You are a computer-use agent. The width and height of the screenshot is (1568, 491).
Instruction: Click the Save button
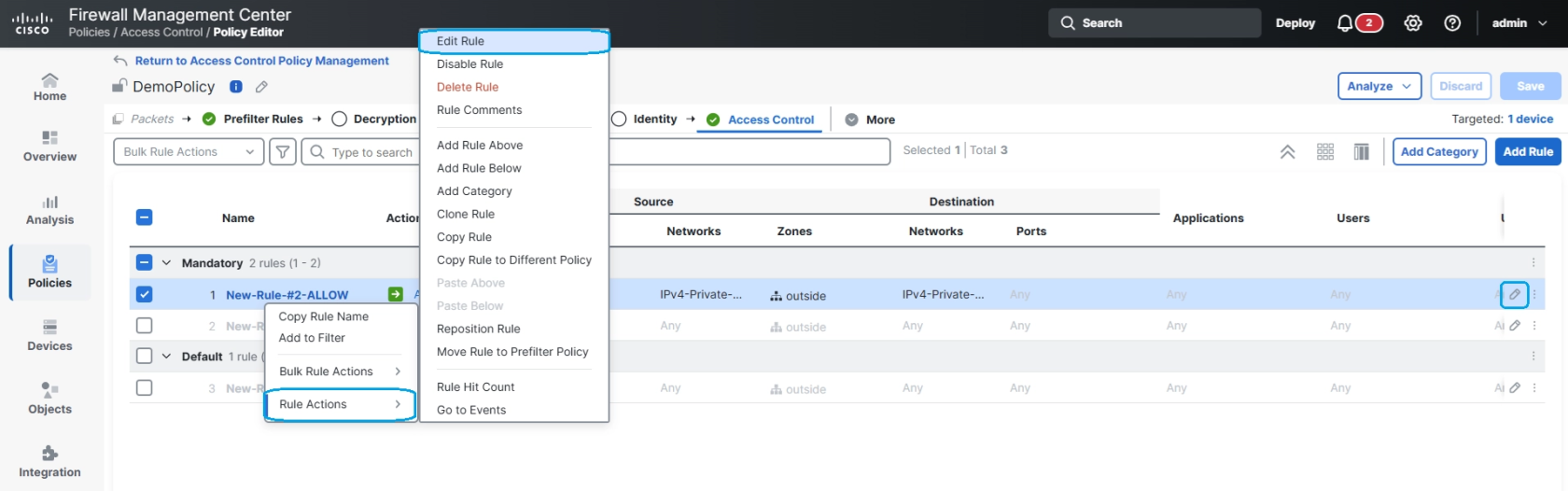pos(1530,86)
